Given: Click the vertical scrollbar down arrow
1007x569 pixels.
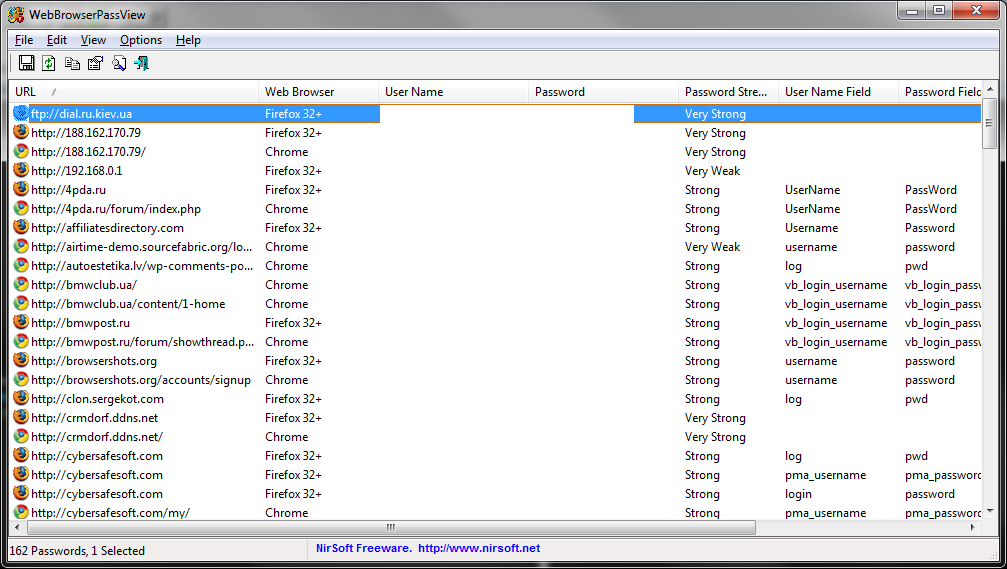Looking at the screenshot, I should click(x=990, y=512).
